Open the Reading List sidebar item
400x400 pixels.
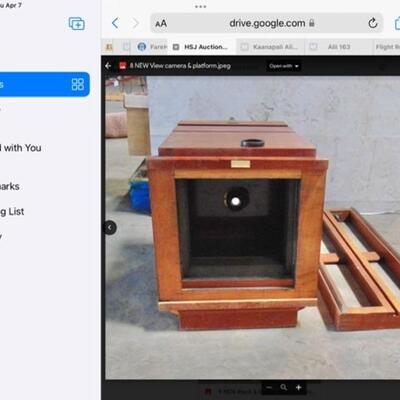click(12, 212)
